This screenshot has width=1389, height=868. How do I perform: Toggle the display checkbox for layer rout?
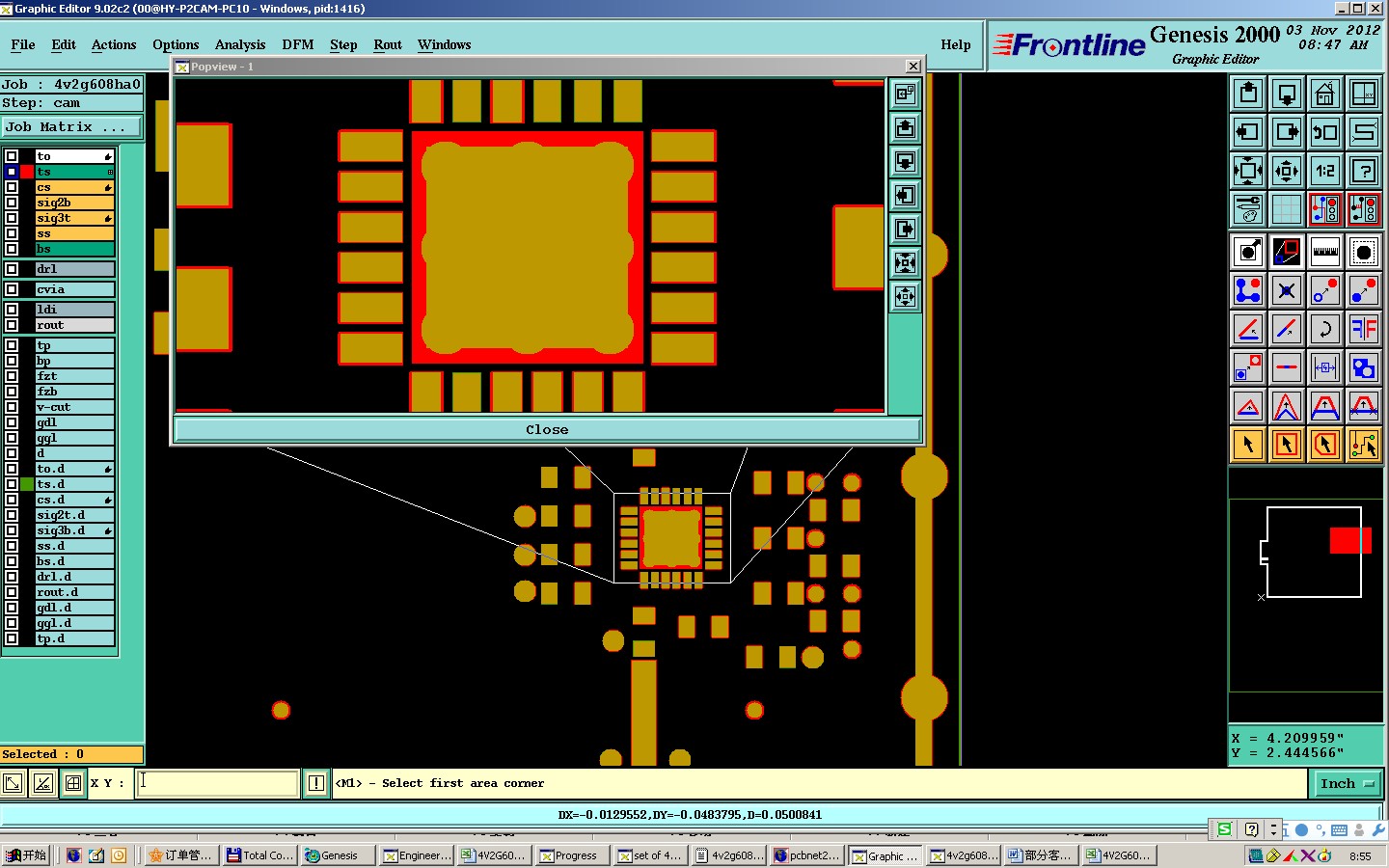click(12, 325)
